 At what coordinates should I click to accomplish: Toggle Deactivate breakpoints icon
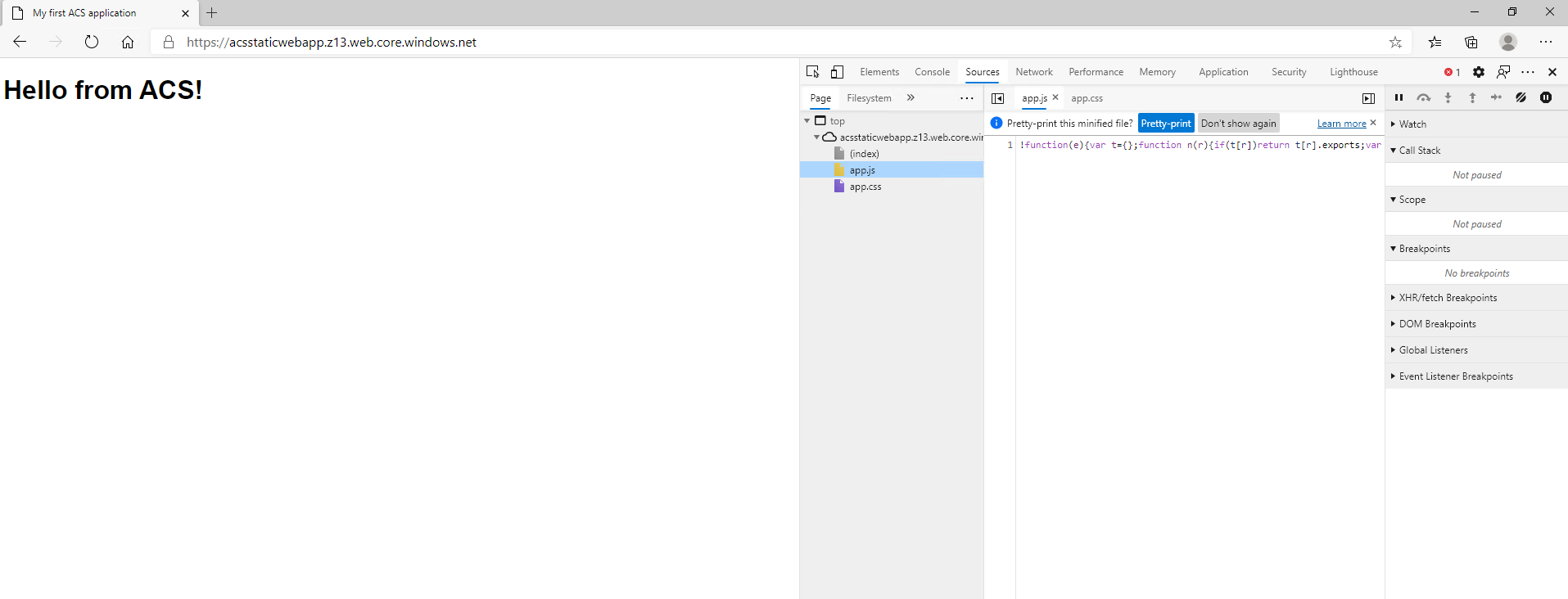click(x=1521, y=97)
